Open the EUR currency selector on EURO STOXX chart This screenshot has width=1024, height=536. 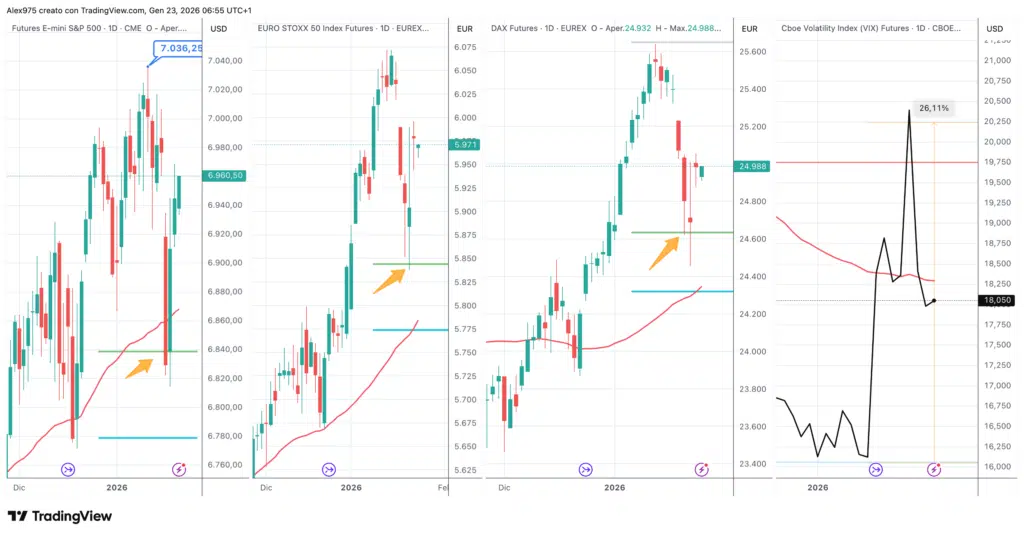coord(463,28)
